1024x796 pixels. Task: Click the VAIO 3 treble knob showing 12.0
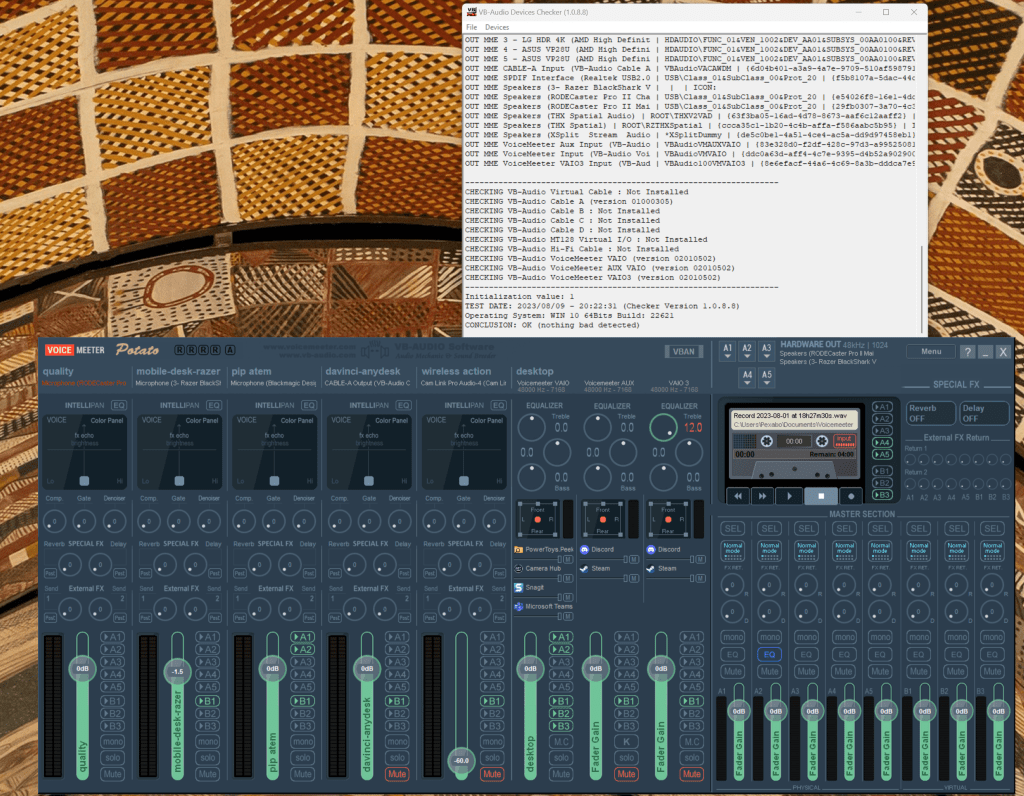pos(663,428)
